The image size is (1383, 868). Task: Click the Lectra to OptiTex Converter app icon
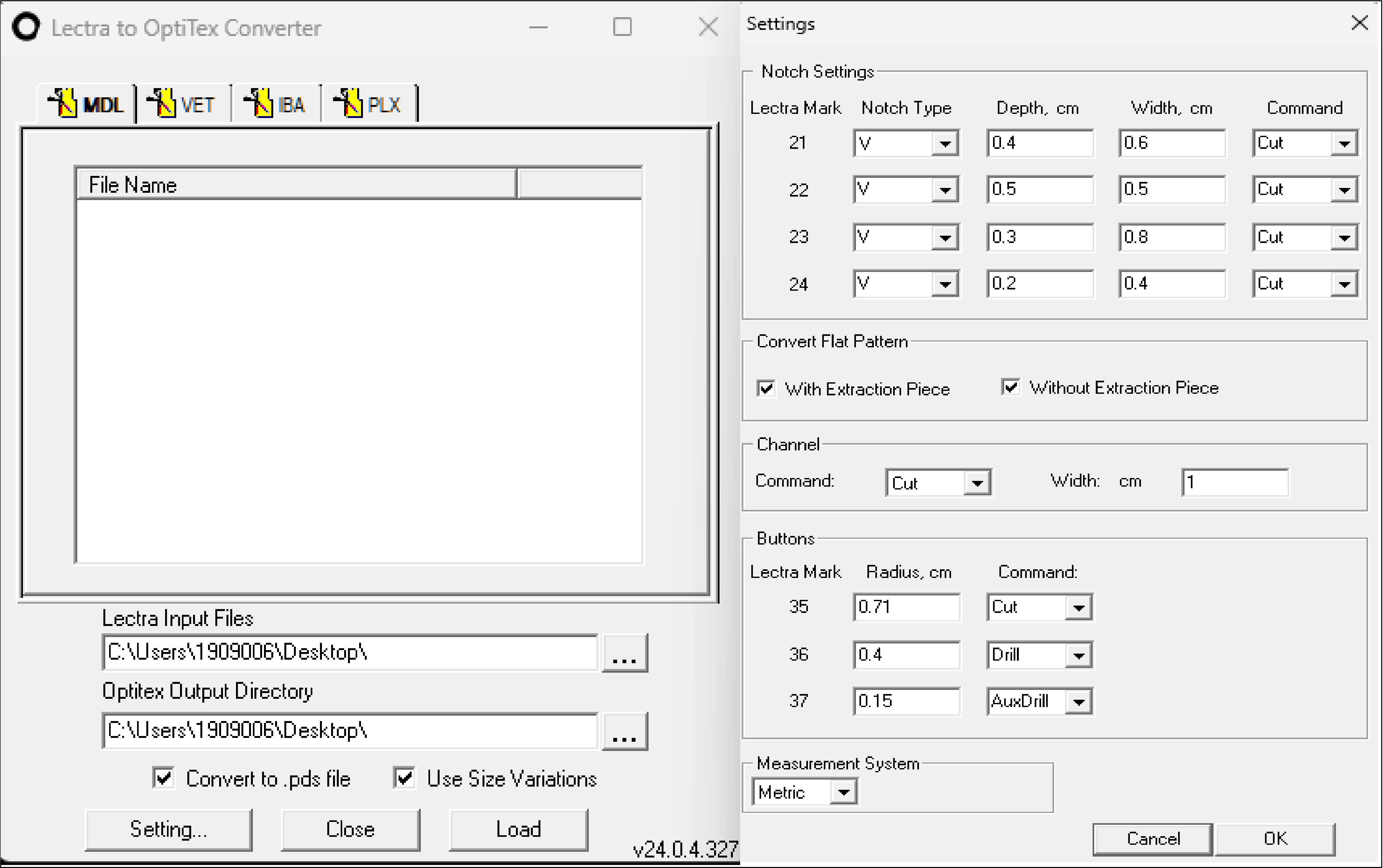pos(26,27)
